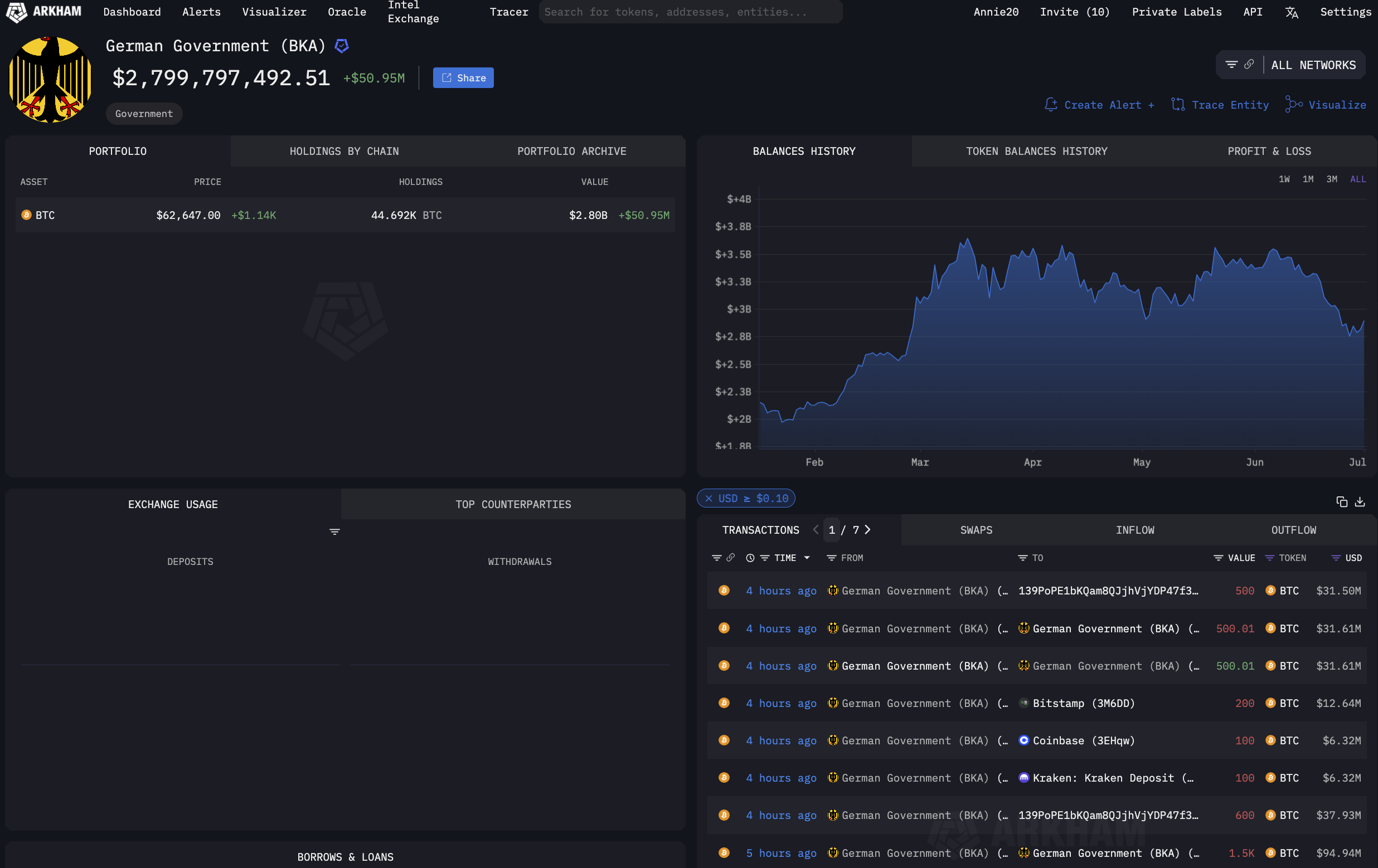Screen dimensions: 1378x868
Task: Open Tracer in the top navigation
Action: click(509, 12)
